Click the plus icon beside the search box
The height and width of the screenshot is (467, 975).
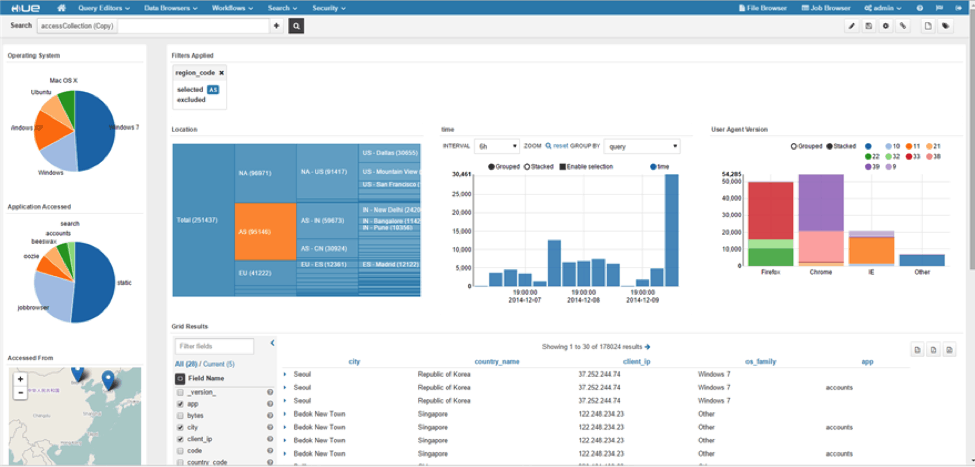click(276, 25)
